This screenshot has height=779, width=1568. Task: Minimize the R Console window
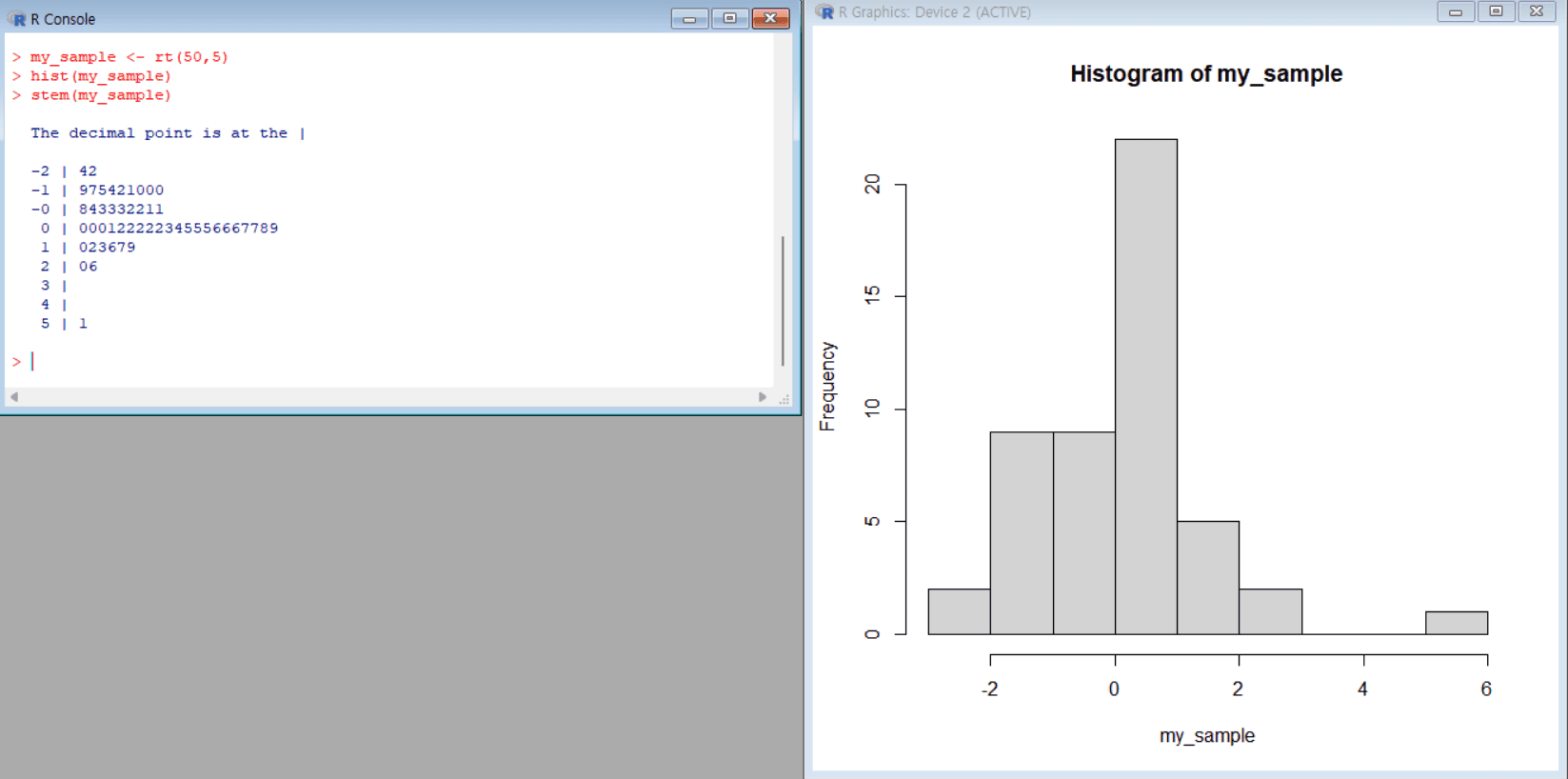689,19
